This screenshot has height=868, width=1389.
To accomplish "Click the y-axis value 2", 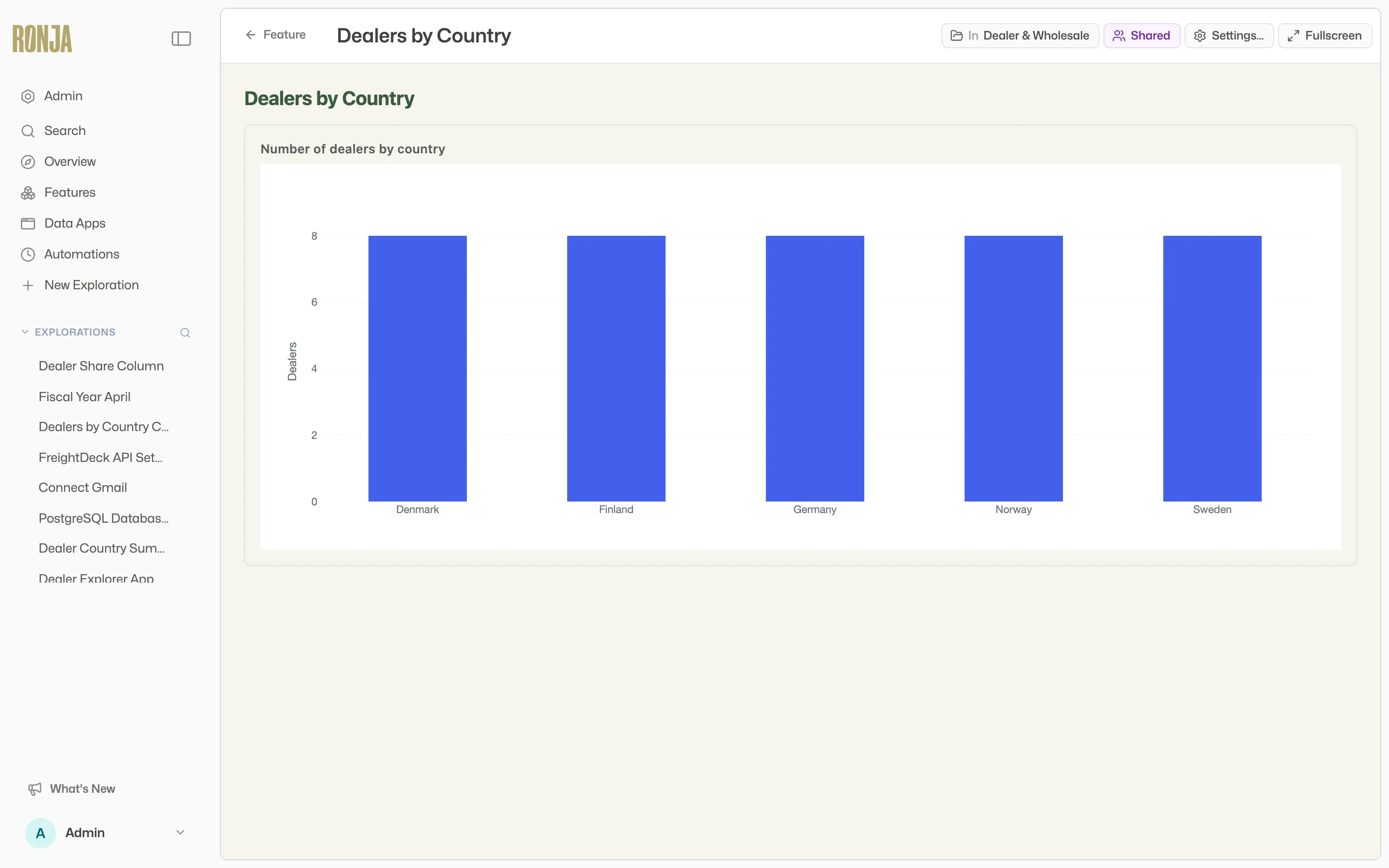I will coord(314,435).
